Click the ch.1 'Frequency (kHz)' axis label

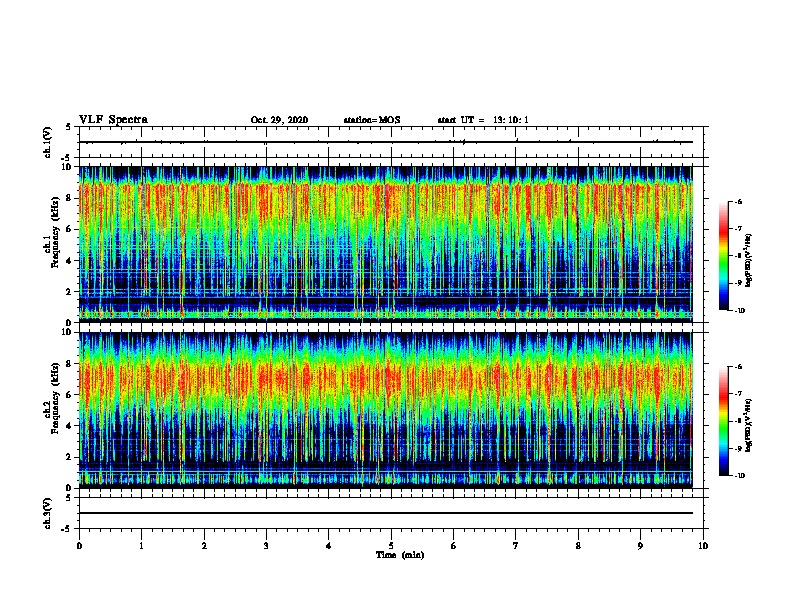point(55,232)
